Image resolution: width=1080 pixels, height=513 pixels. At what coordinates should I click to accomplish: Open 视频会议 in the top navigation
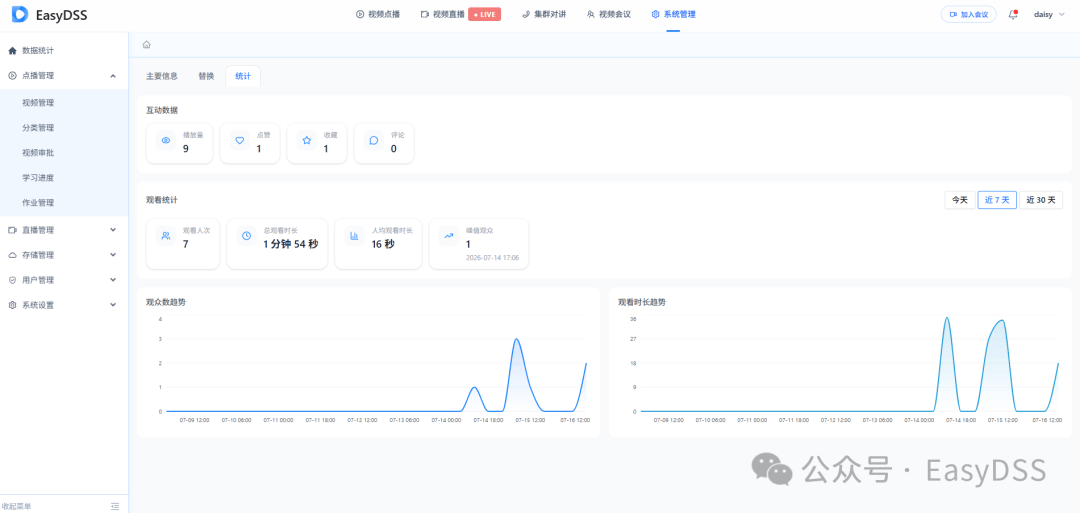(609, 14)
